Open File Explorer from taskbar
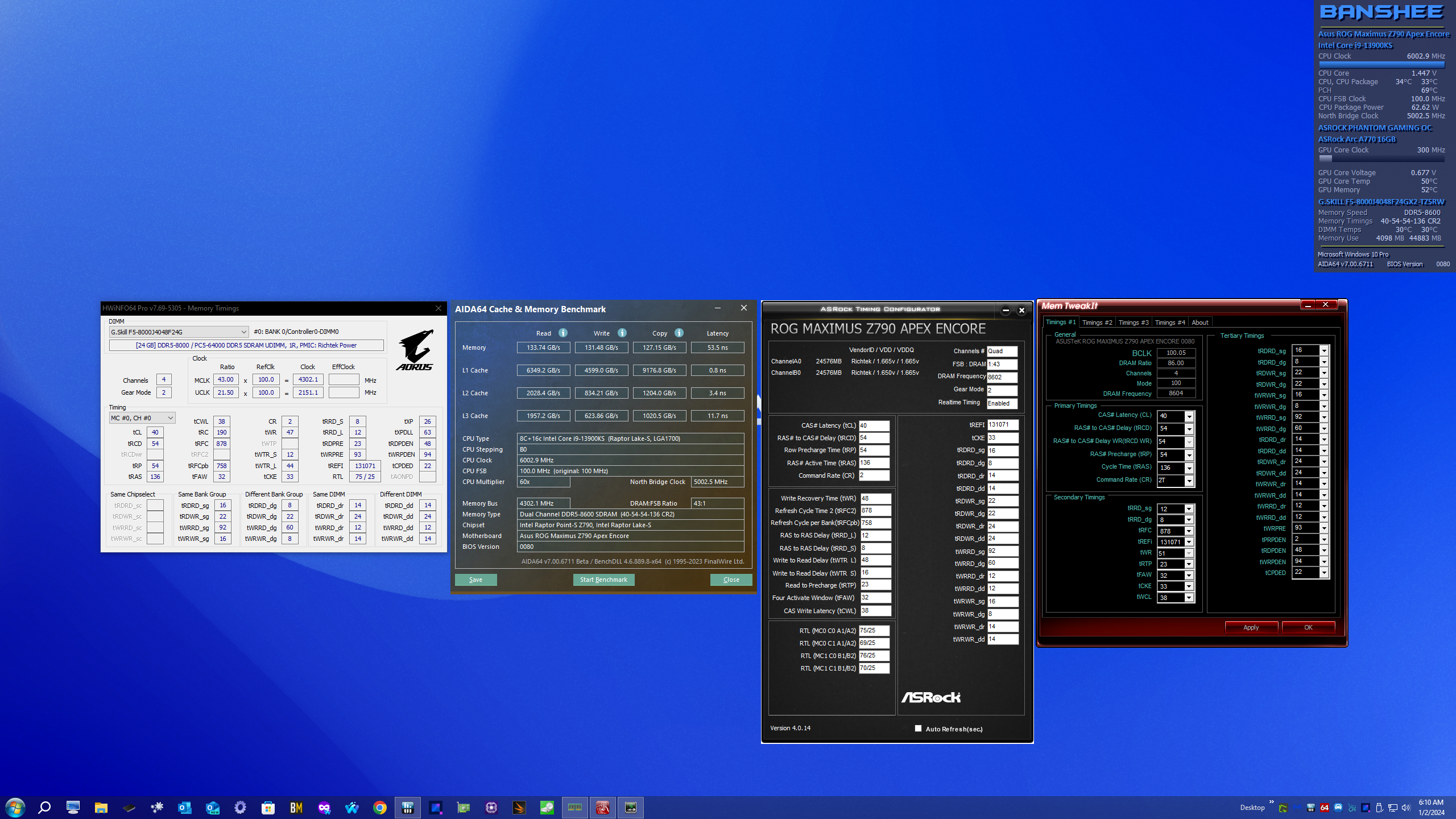 tap(101, 808)
